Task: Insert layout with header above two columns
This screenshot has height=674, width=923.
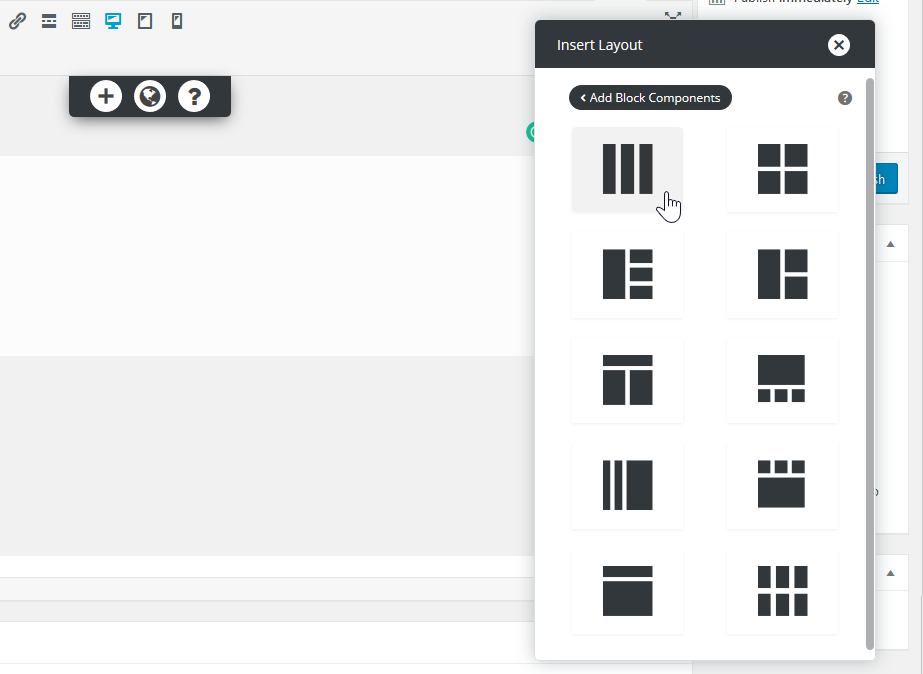Action: point(627,380)
